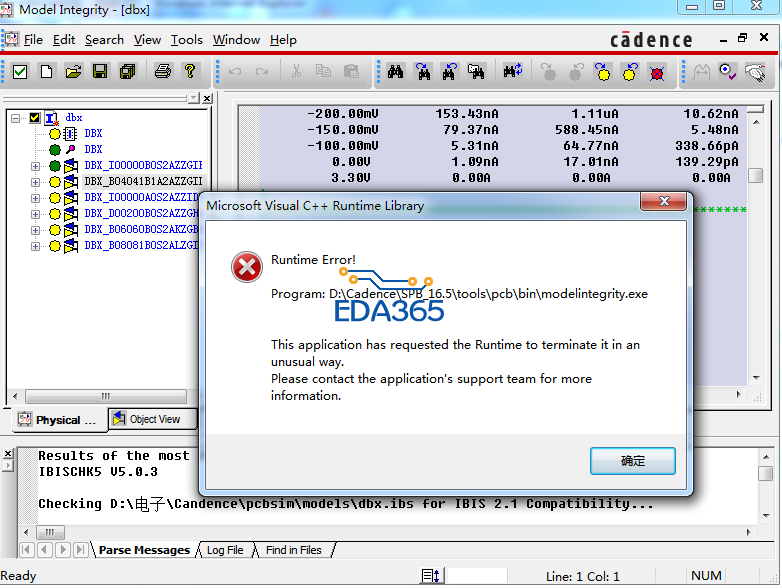Click the magnifier with checkmark toolbar icon
This screenshot has height=588, width=782.
(728, 72)
